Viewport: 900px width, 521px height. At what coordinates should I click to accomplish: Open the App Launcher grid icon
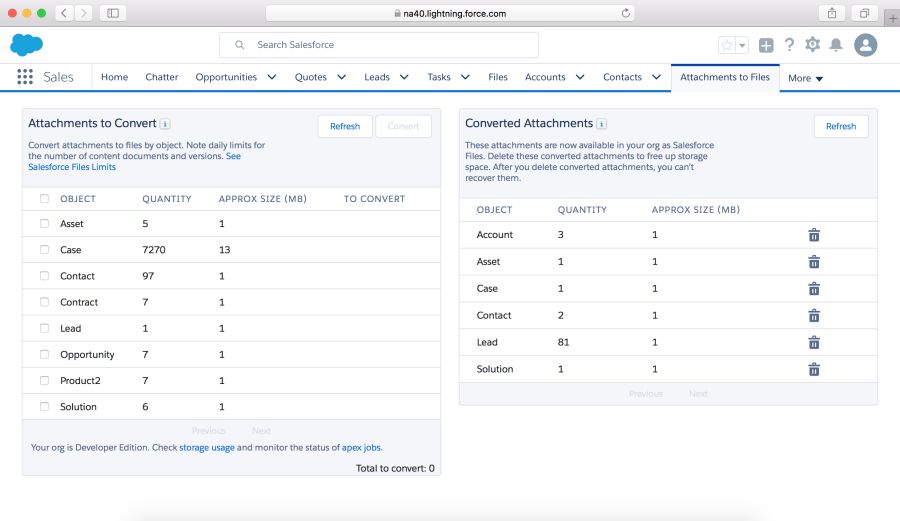25,77
